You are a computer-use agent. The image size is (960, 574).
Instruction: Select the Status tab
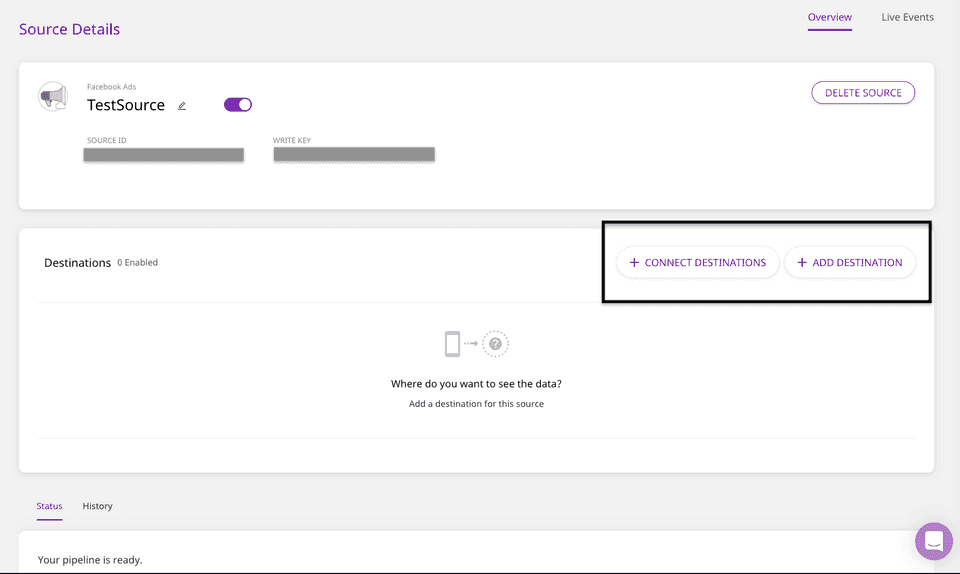(49, 506)
